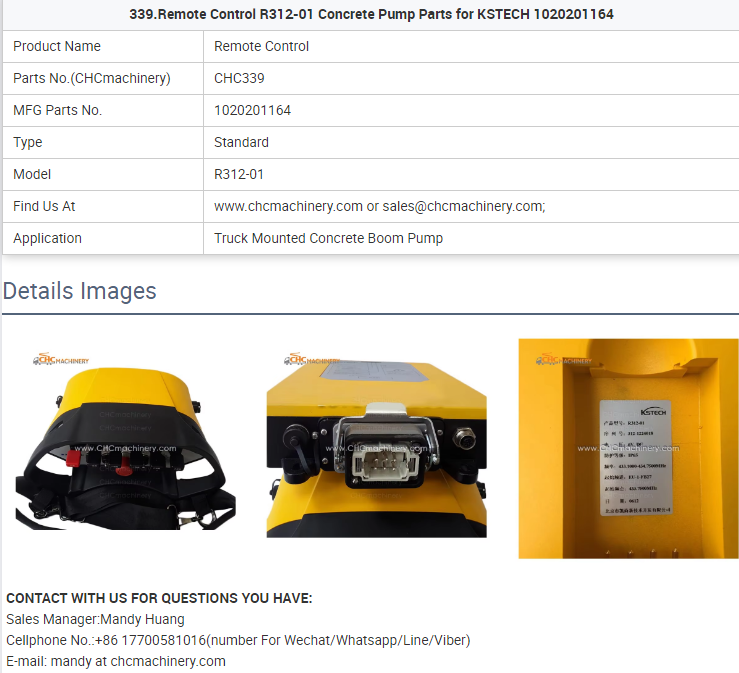Click the product title heading starting with 339
739x673 pixels.
(371, 14)
